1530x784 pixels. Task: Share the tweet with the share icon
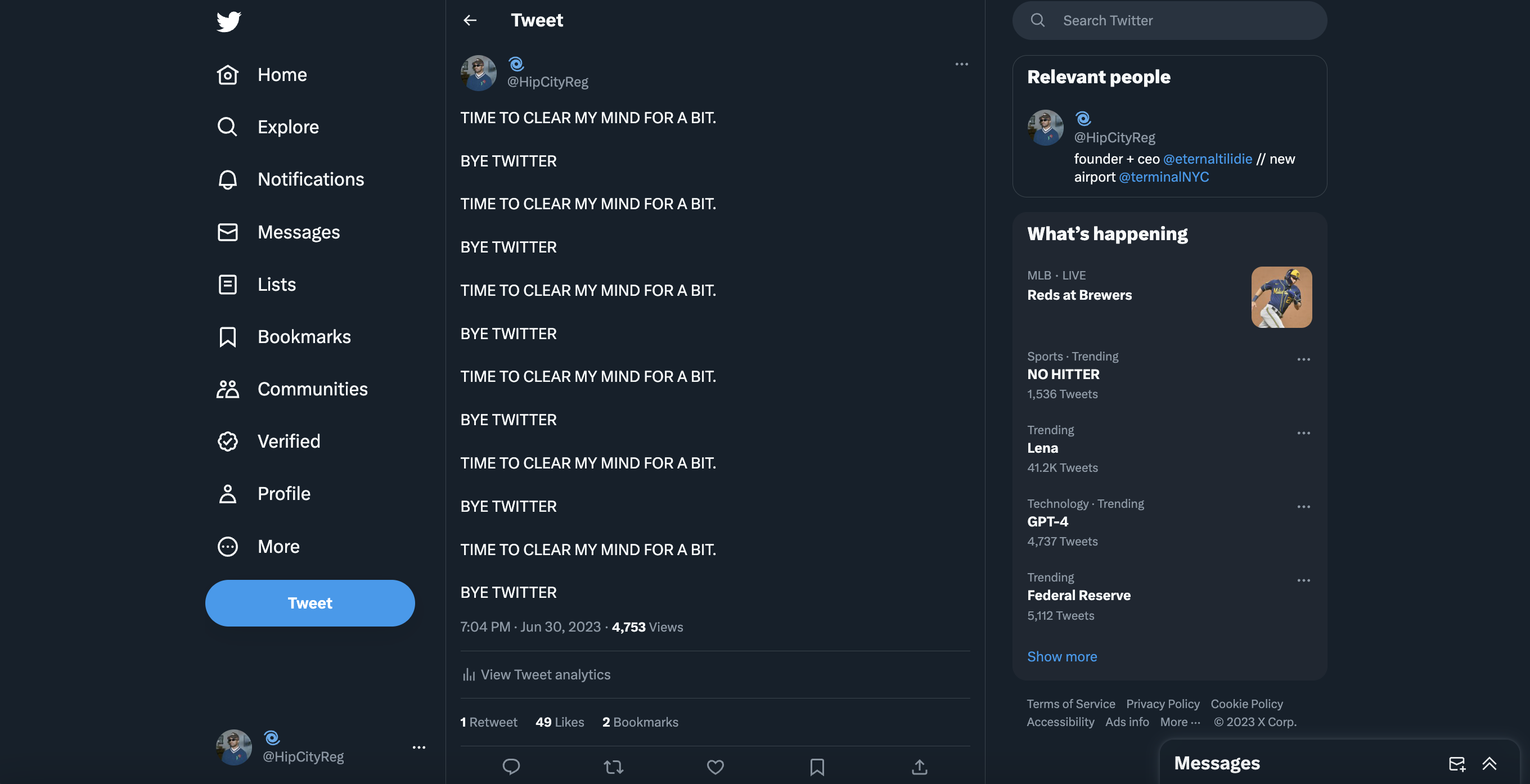tap(919, 767)
